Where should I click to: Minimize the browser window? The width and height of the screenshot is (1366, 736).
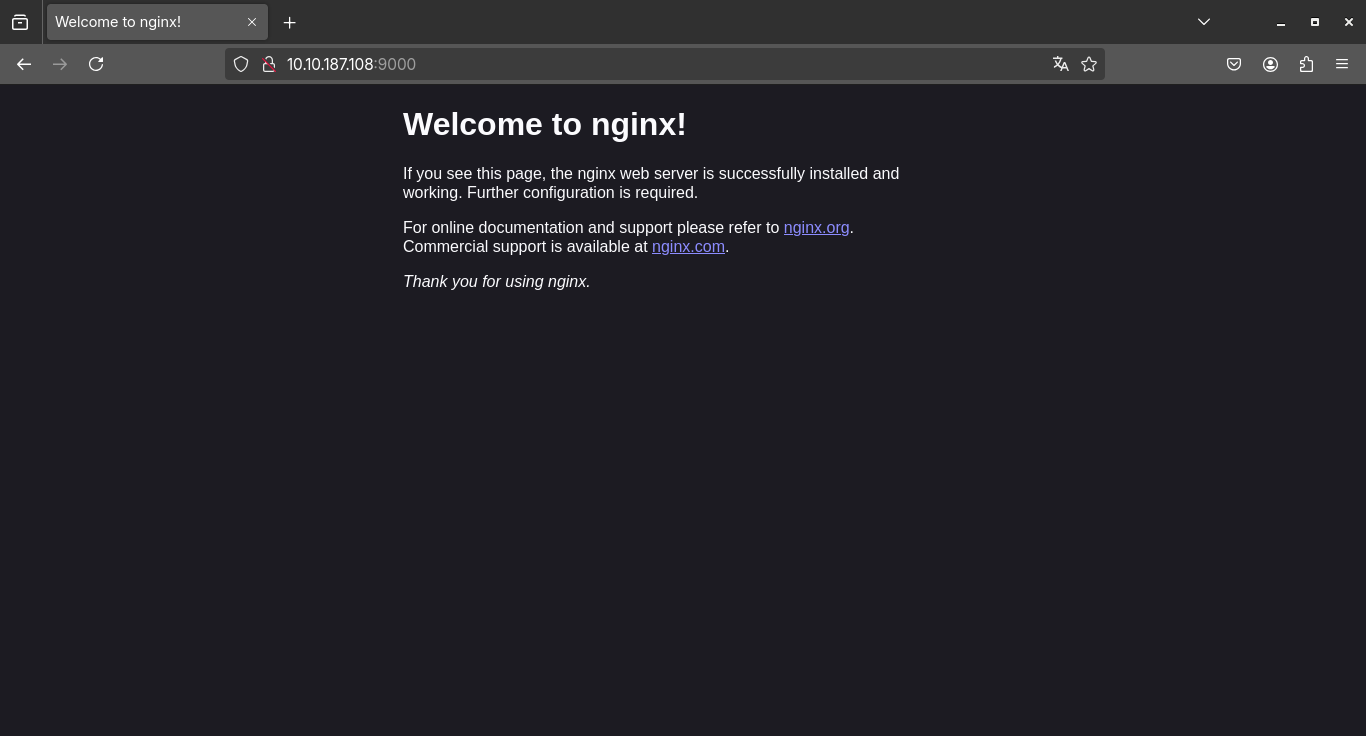[1280, 22]
